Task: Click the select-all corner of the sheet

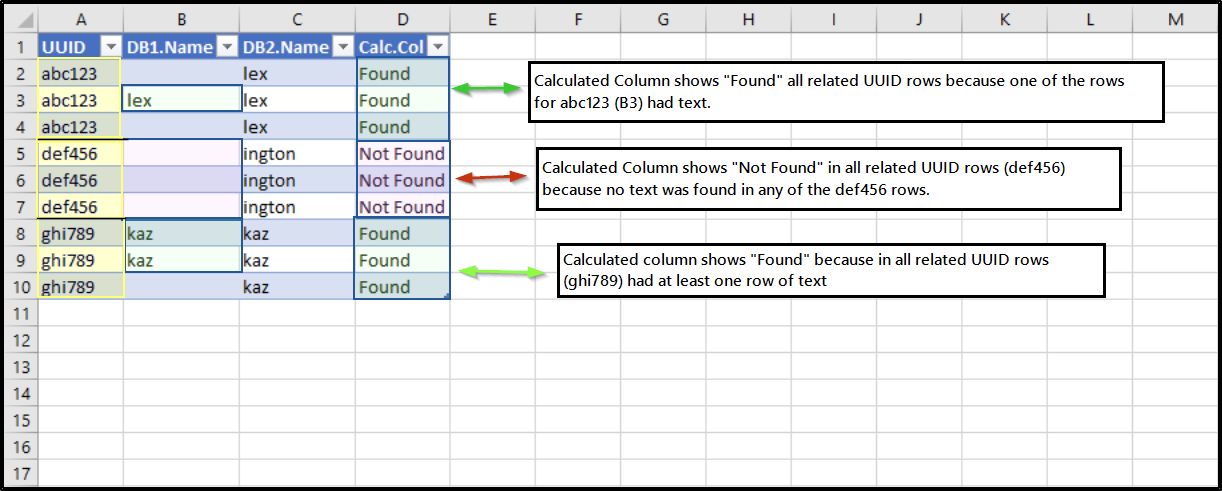Action: pyautogui.click(x=22, y=20)
